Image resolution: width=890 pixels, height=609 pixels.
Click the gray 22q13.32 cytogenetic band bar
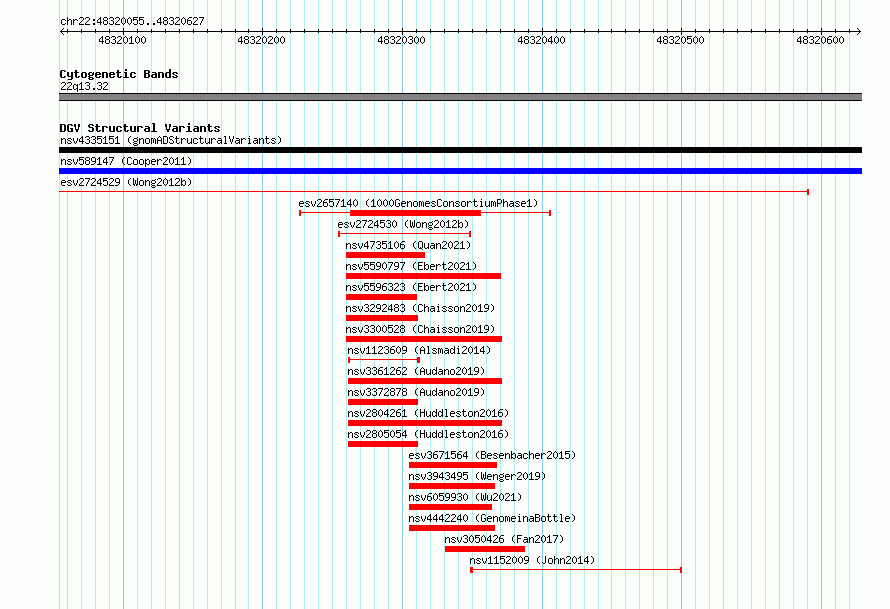click(460, 97)
